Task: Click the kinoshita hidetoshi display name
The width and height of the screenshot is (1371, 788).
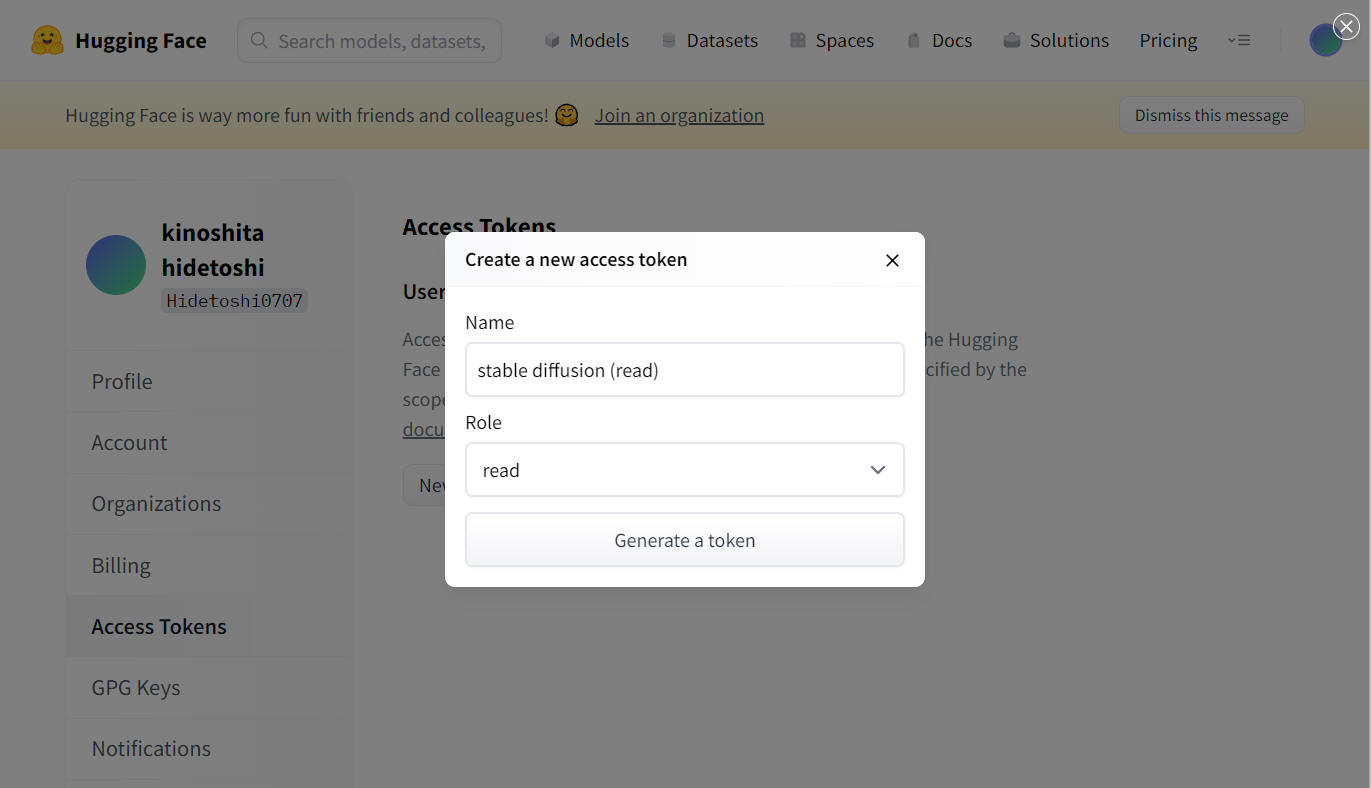Action: click(x=213, y=250)
